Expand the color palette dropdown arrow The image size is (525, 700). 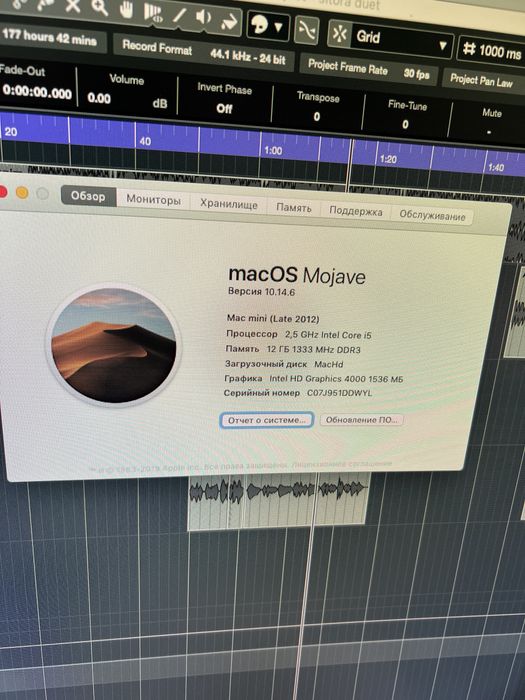pos(279,28)
